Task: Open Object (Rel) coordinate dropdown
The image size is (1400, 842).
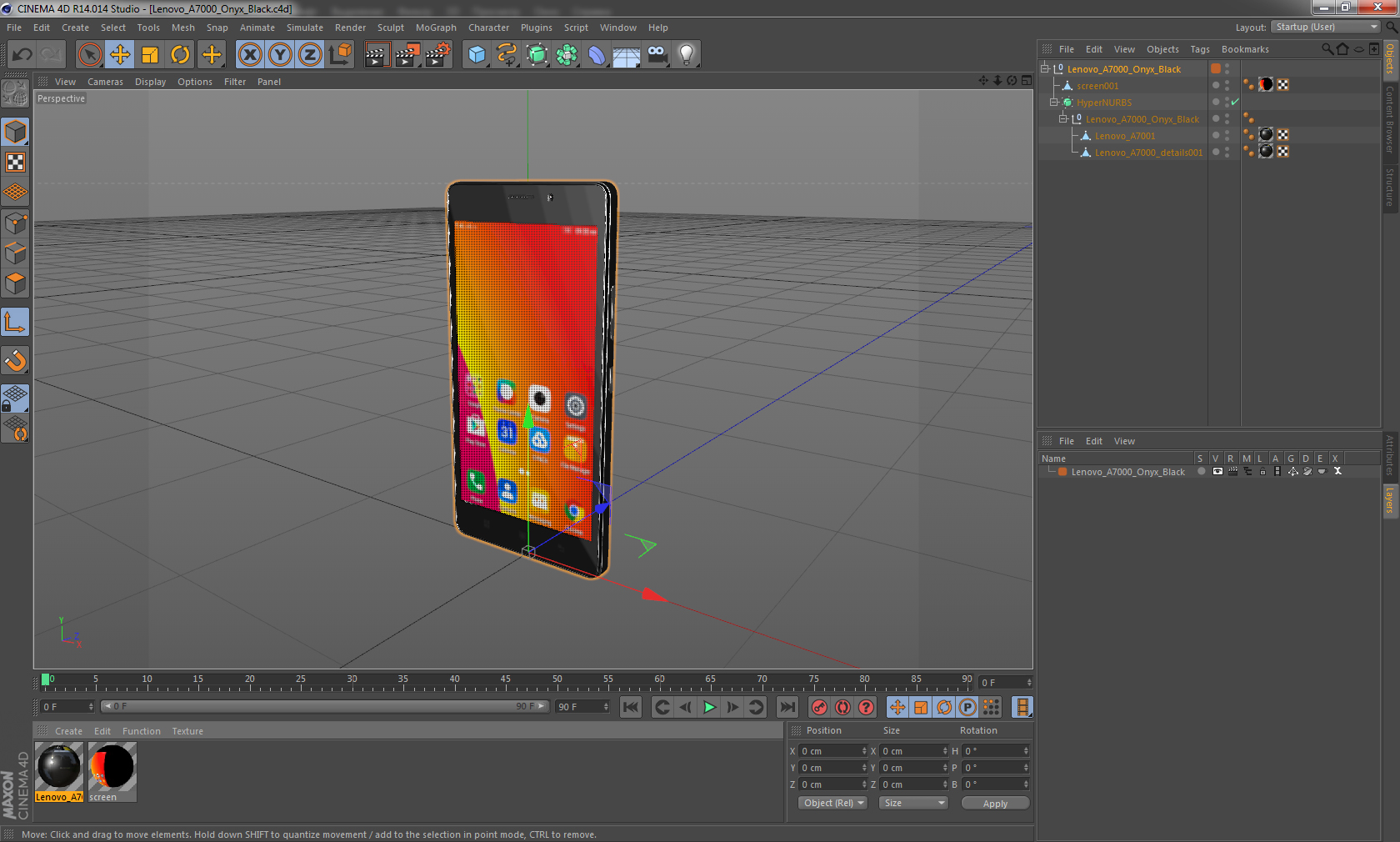Action: click(x=832, y=803)
